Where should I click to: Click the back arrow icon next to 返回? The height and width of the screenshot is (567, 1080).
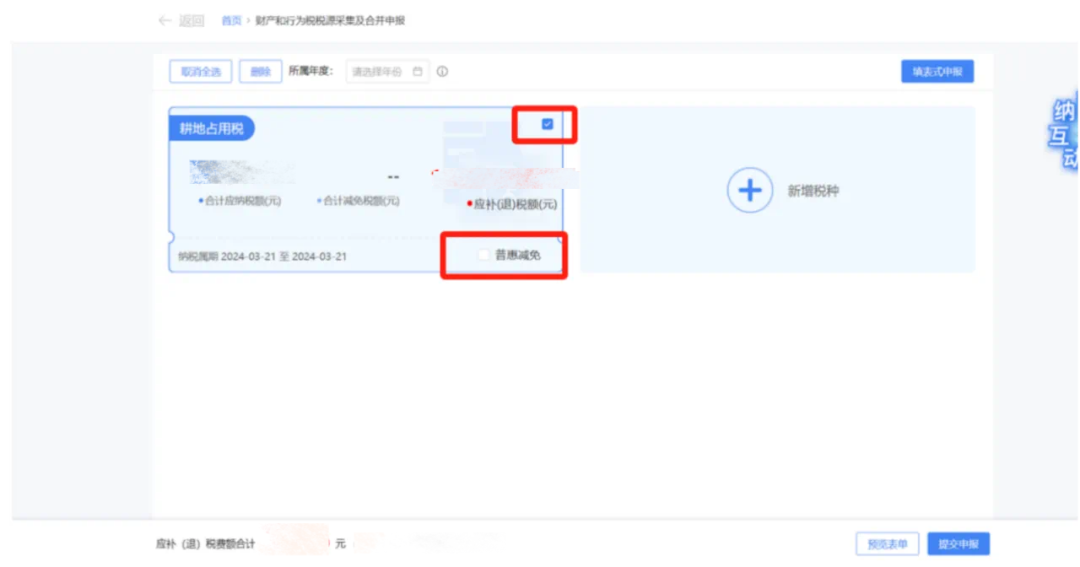click(165, 21)
